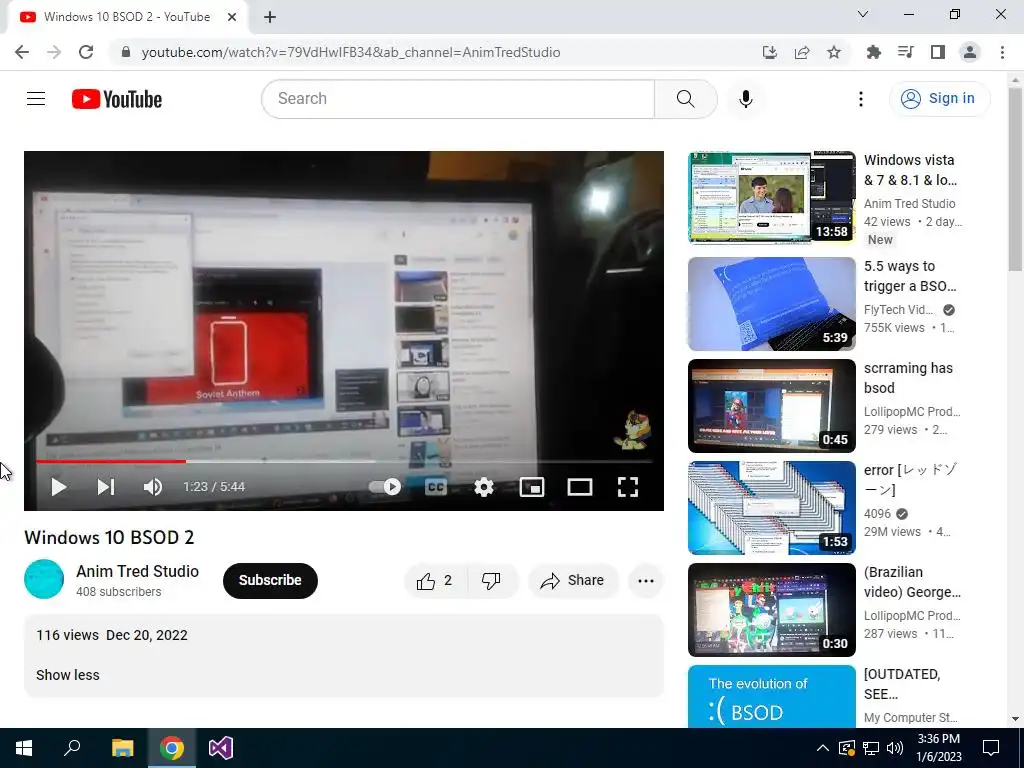Open the taskbar volume control

point(895,748)
